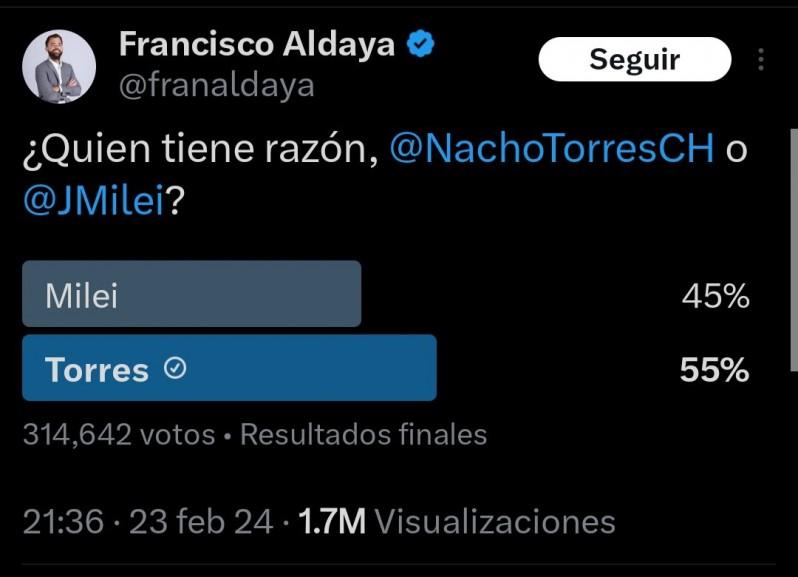The width and height of the screenshot is (798, 577).
Task: Click the 314,642 votos count
Action: (119, 434)
